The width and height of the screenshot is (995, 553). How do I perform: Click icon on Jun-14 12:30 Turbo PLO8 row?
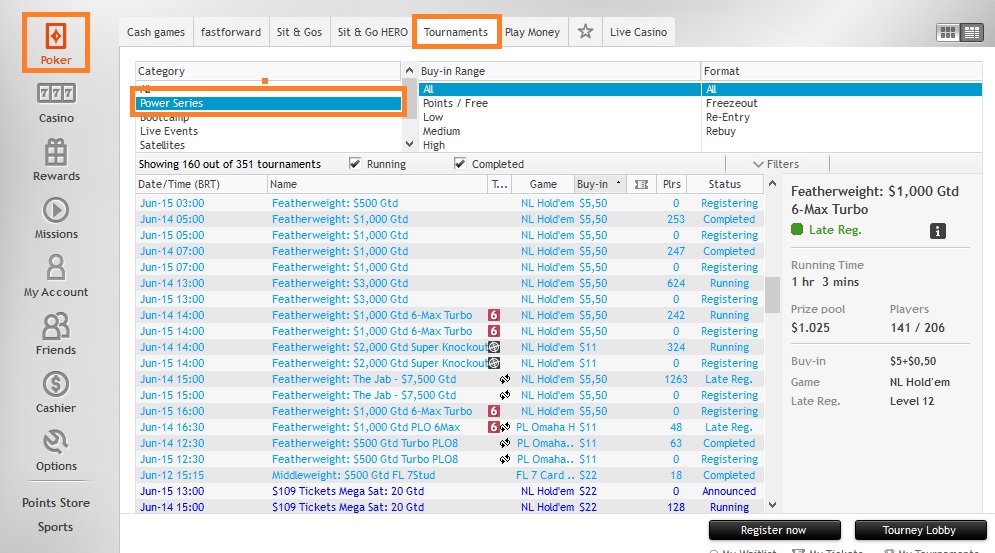coord(504,443)
